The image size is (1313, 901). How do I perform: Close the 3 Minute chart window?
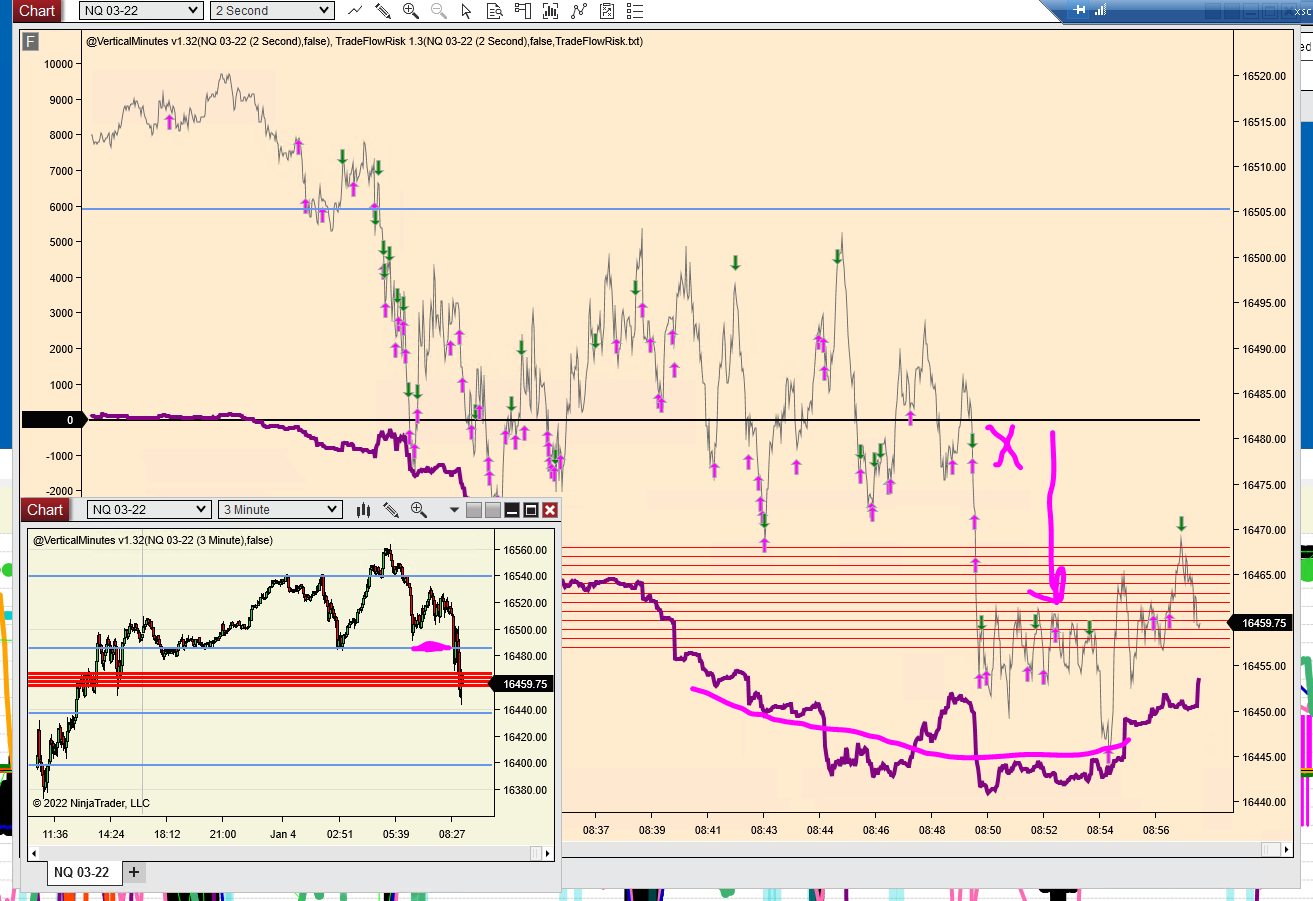click(550, 510)
